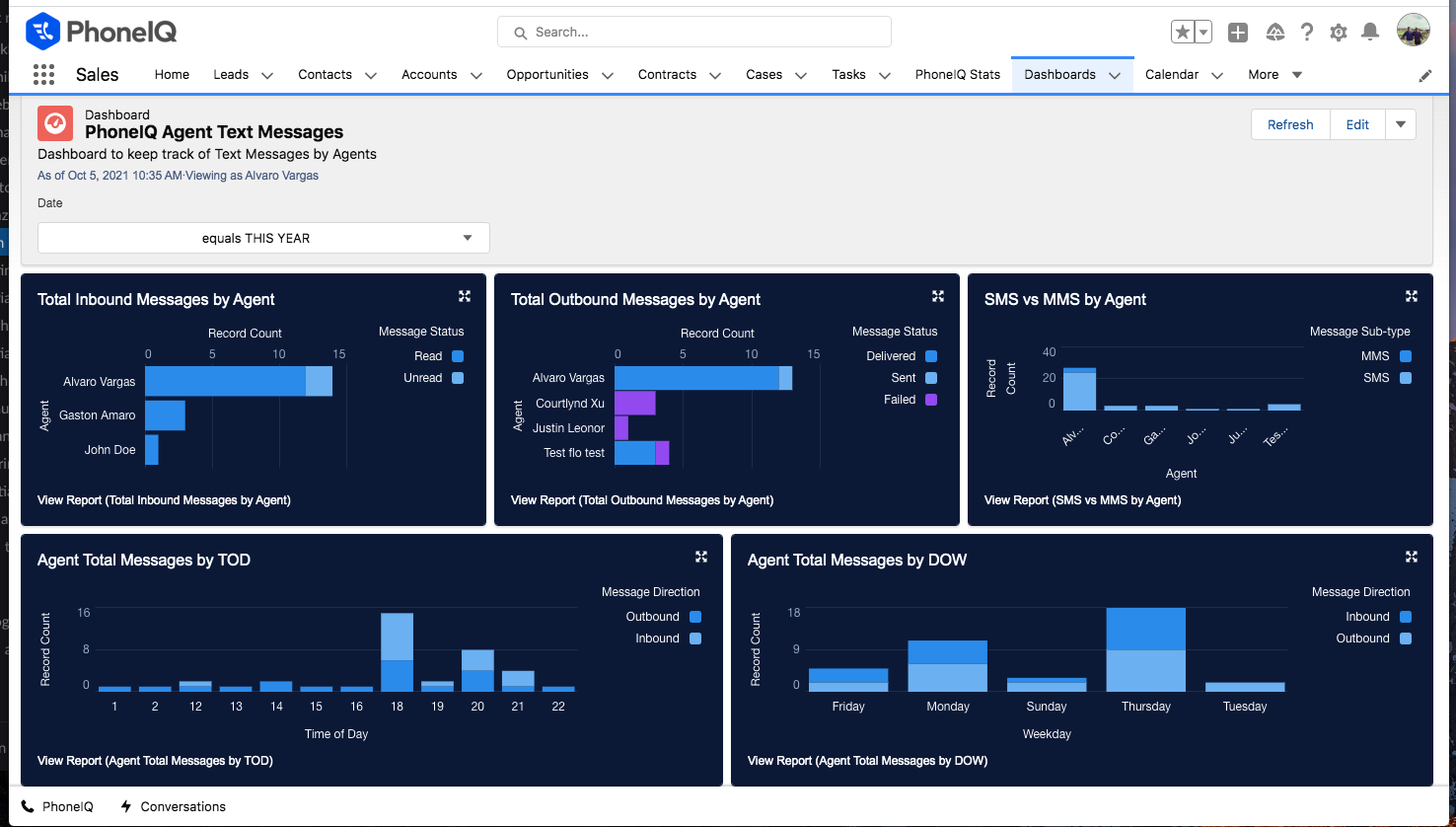Click the Unread status legend swatch
Screen dimensions: 1456x827
tap(458, 378)
